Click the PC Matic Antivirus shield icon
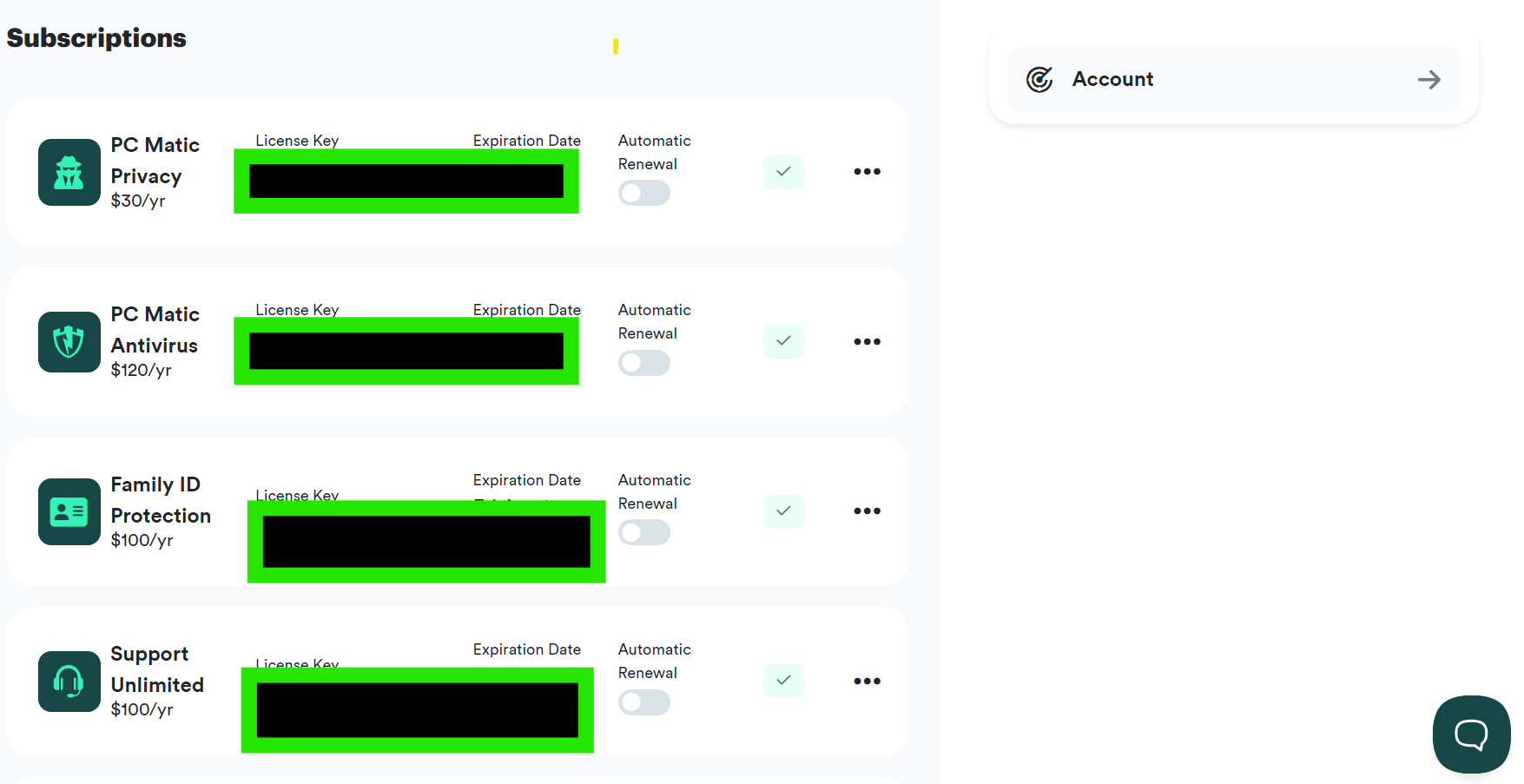This screenshot has width=1524, height=784. click(x=69, y=342)
